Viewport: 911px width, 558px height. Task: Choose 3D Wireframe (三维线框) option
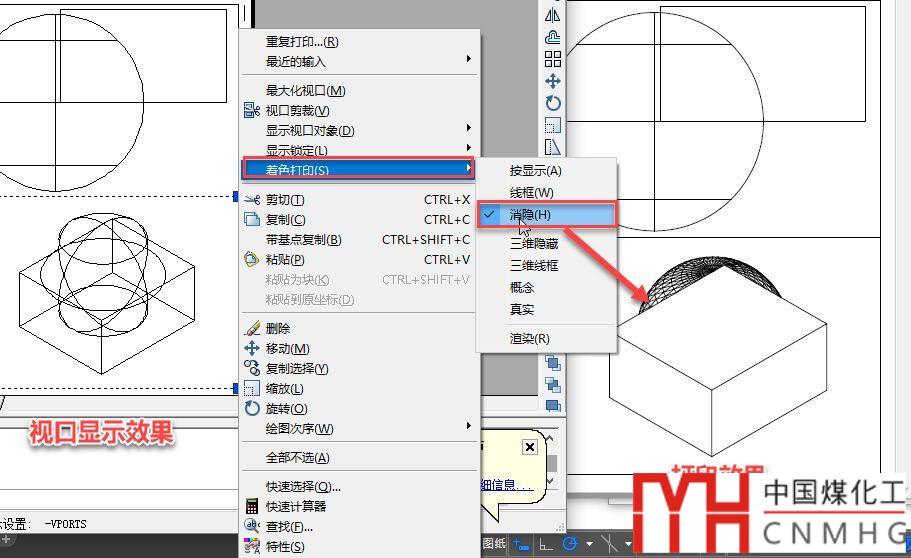click(546, 266)
